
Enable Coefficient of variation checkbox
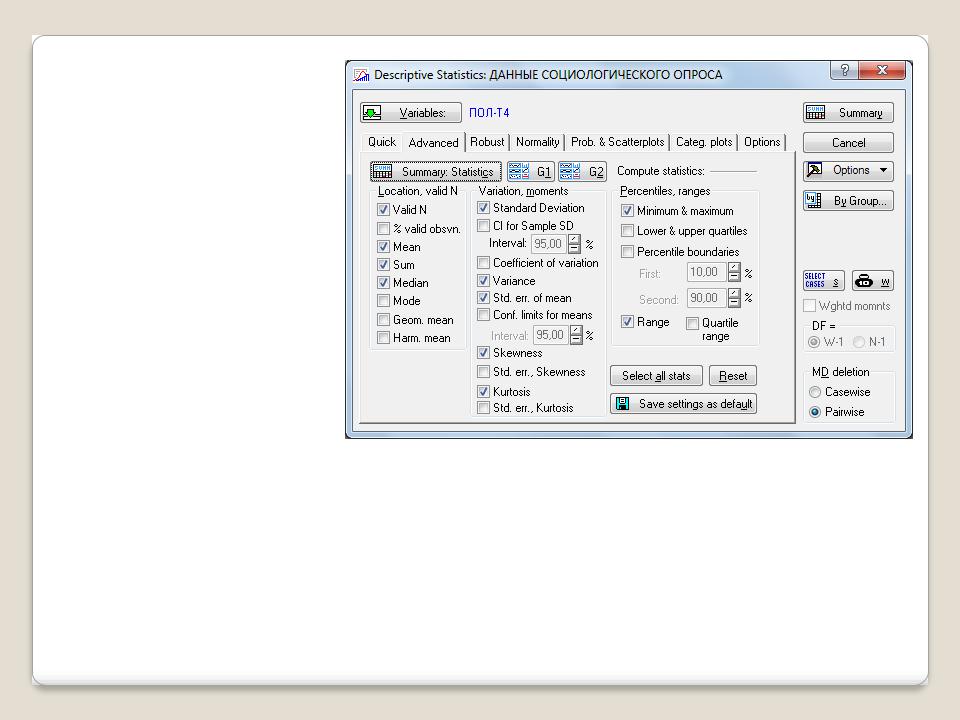coord(484,263)
